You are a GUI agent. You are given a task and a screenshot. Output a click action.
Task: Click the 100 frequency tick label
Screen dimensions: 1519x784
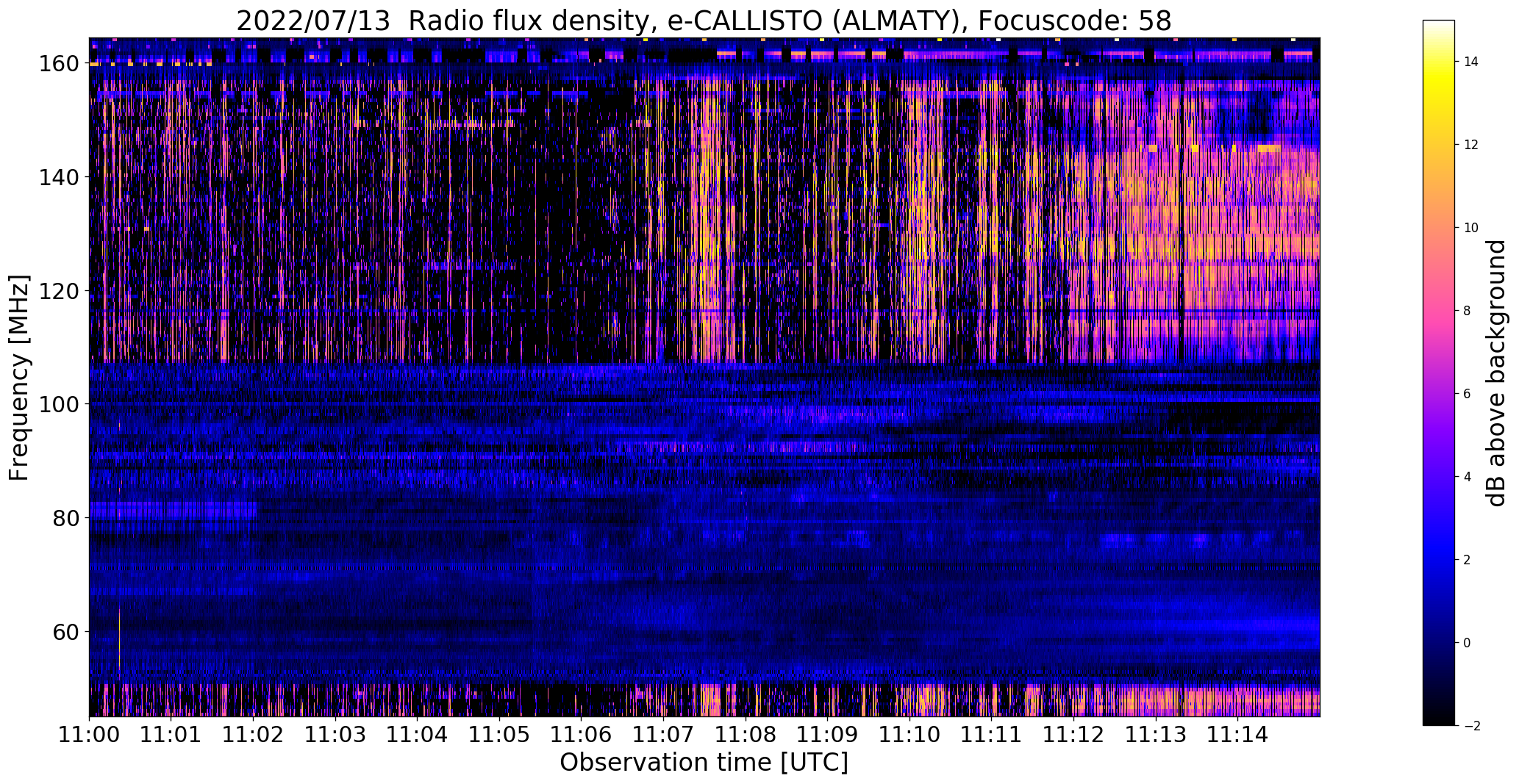tap(59, 404)
